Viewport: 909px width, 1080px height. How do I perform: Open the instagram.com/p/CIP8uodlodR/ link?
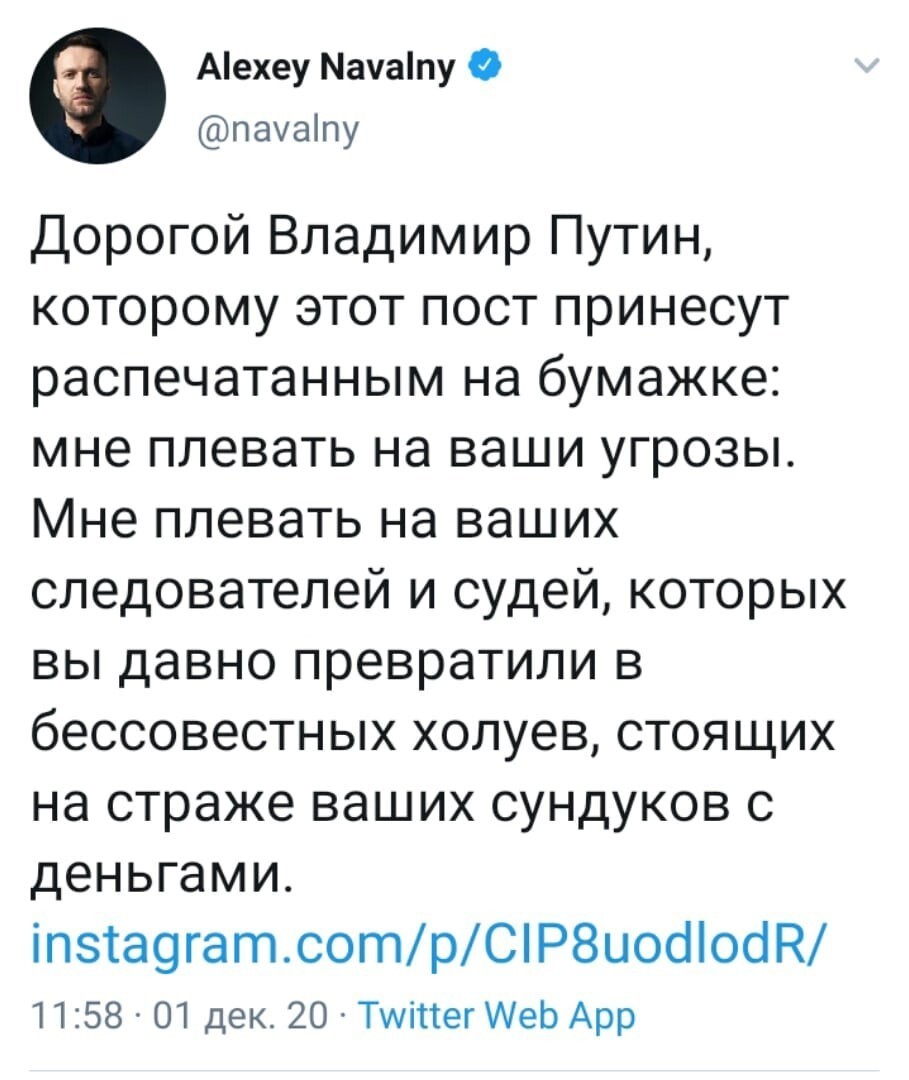click(x=427, y=944)
